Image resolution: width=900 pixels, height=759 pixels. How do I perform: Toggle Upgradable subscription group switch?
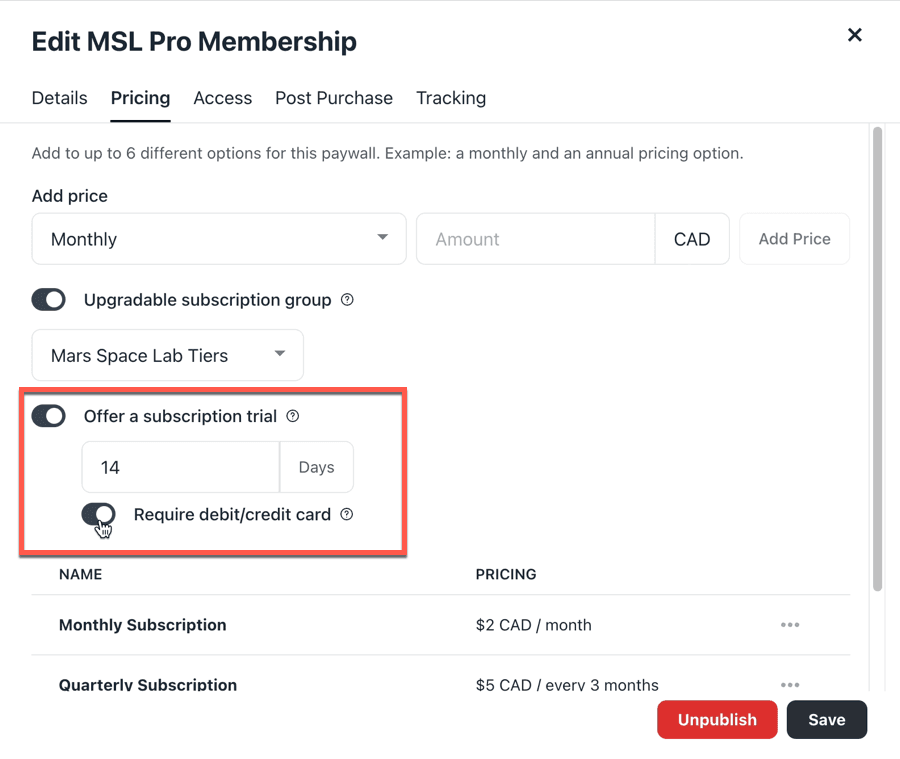coord(49,300)
